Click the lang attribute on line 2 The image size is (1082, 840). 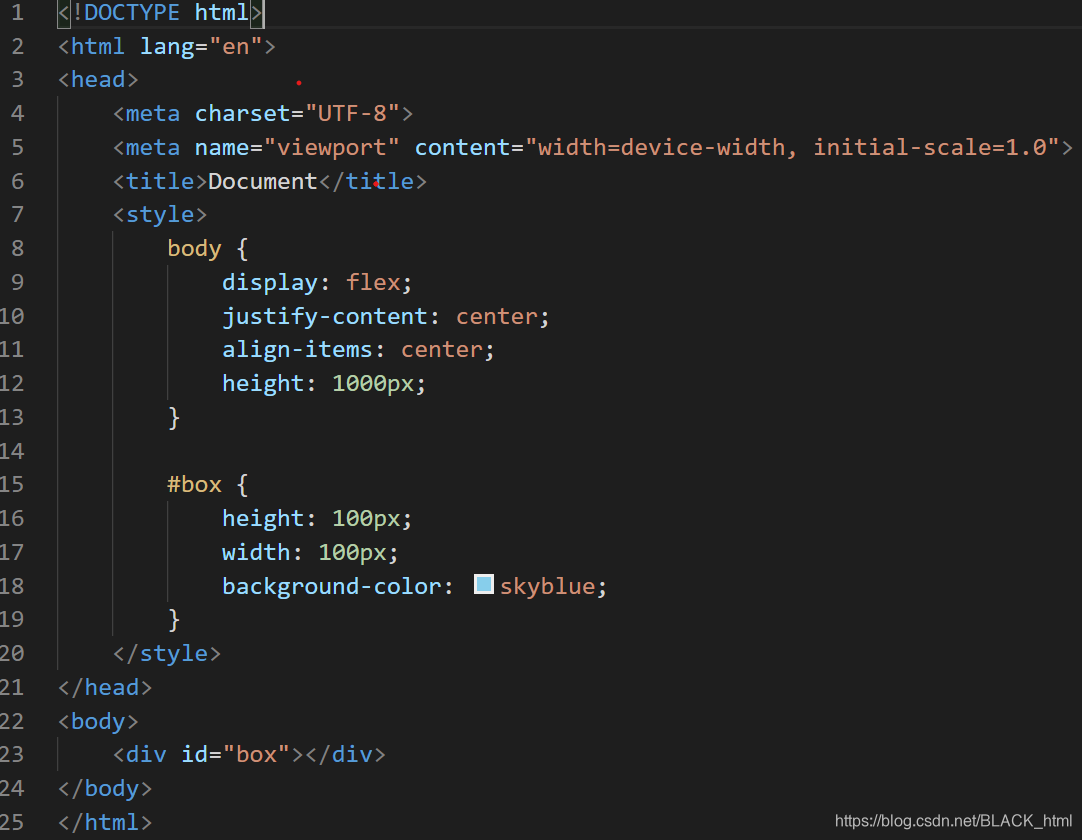click(167, 46)
